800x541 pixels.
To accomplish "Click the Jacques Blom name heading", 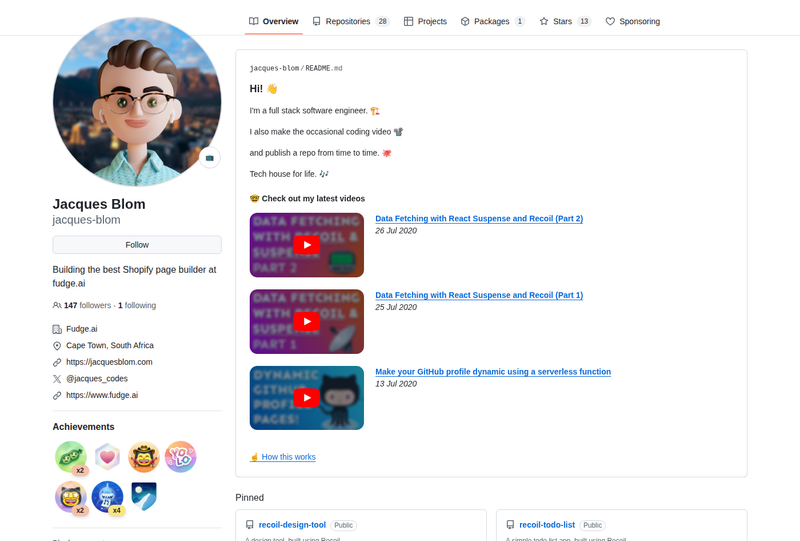I will [99, 204].
